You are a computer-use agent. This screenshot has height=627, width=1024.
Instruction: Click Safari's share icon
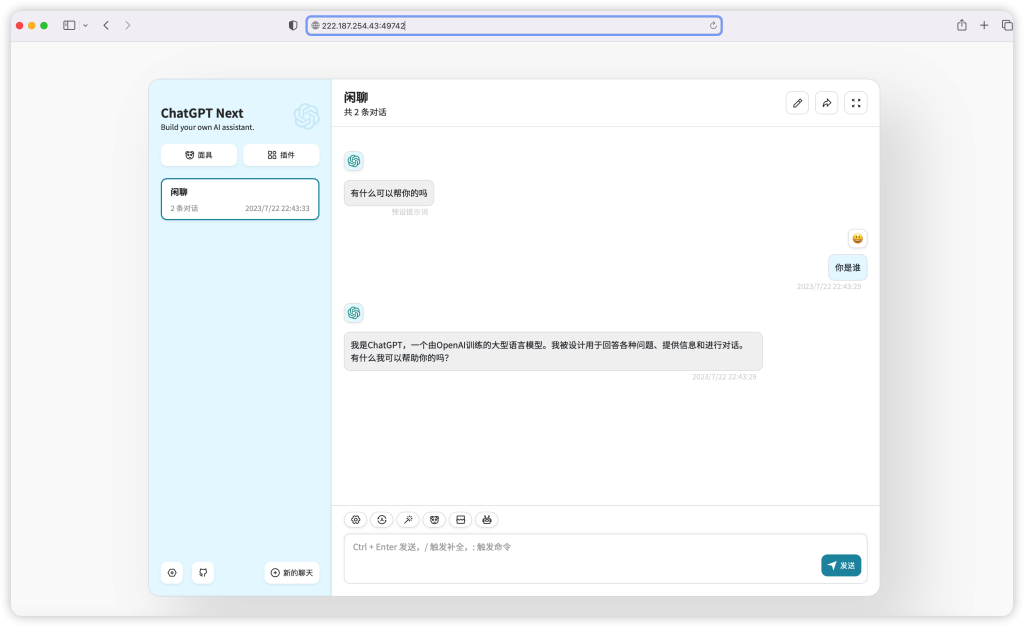tap(961, 25)
